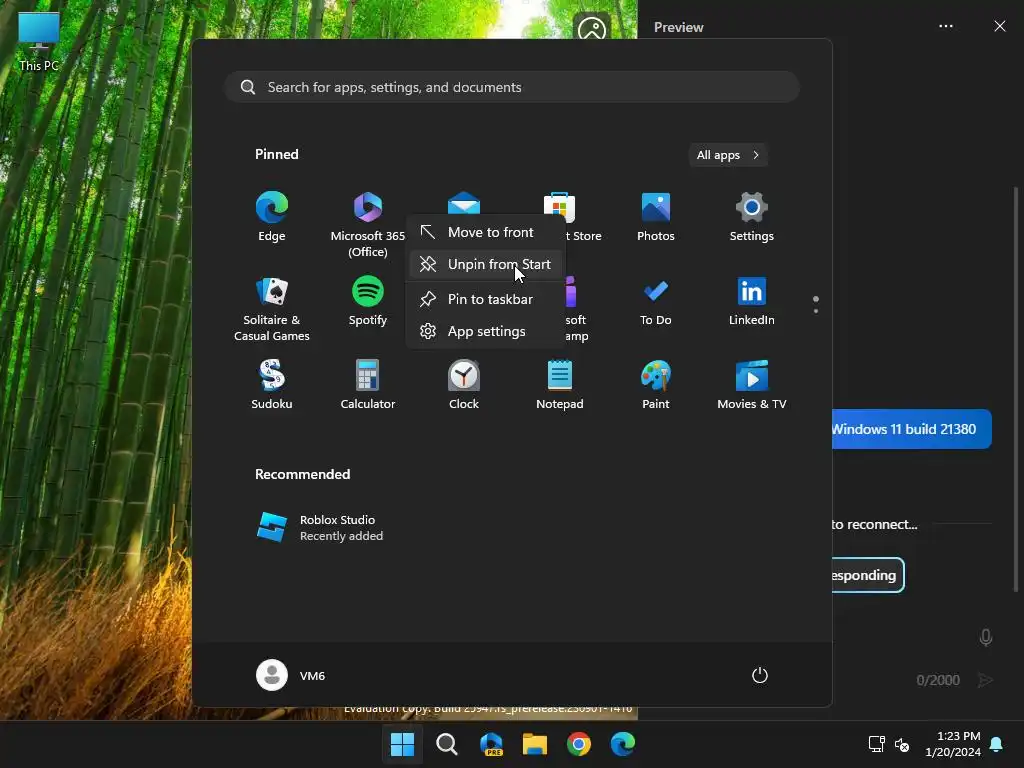This screenshot has width=1024, height=768.
Task: Open Spotify pinned app
Action: tap(368, 301)
